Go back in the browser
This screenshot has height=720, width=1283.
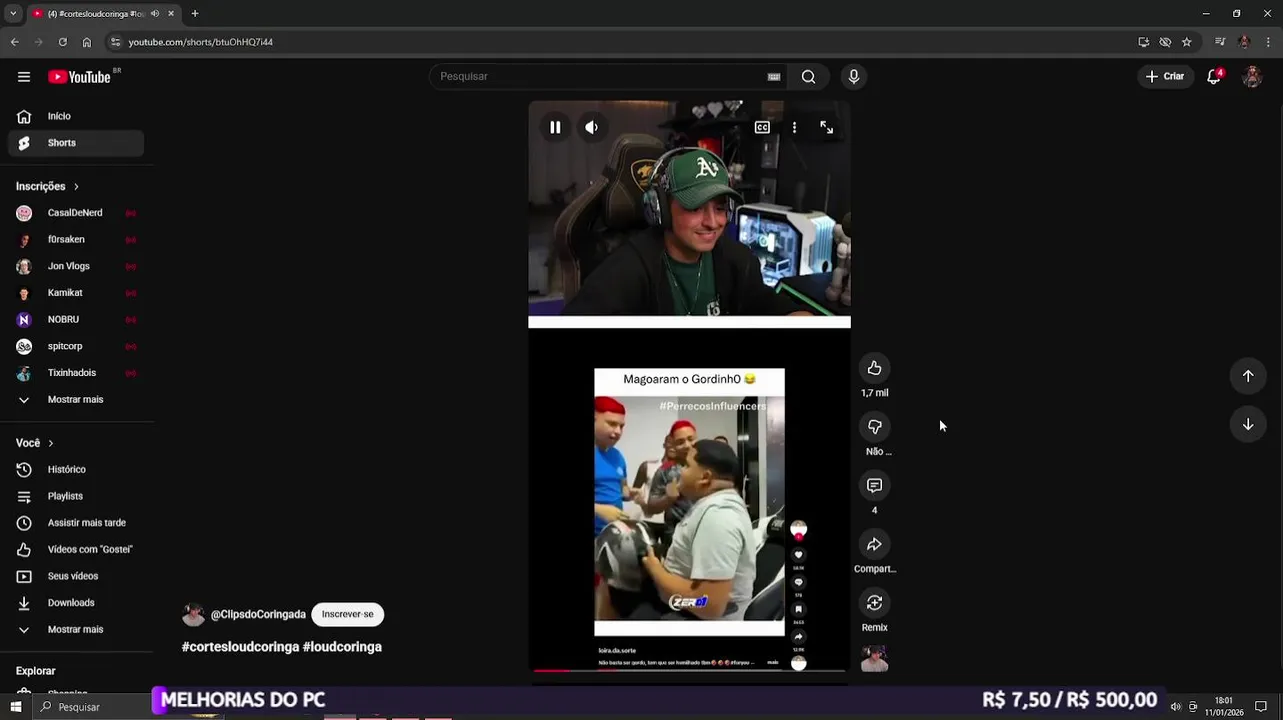tap(15, 42)
